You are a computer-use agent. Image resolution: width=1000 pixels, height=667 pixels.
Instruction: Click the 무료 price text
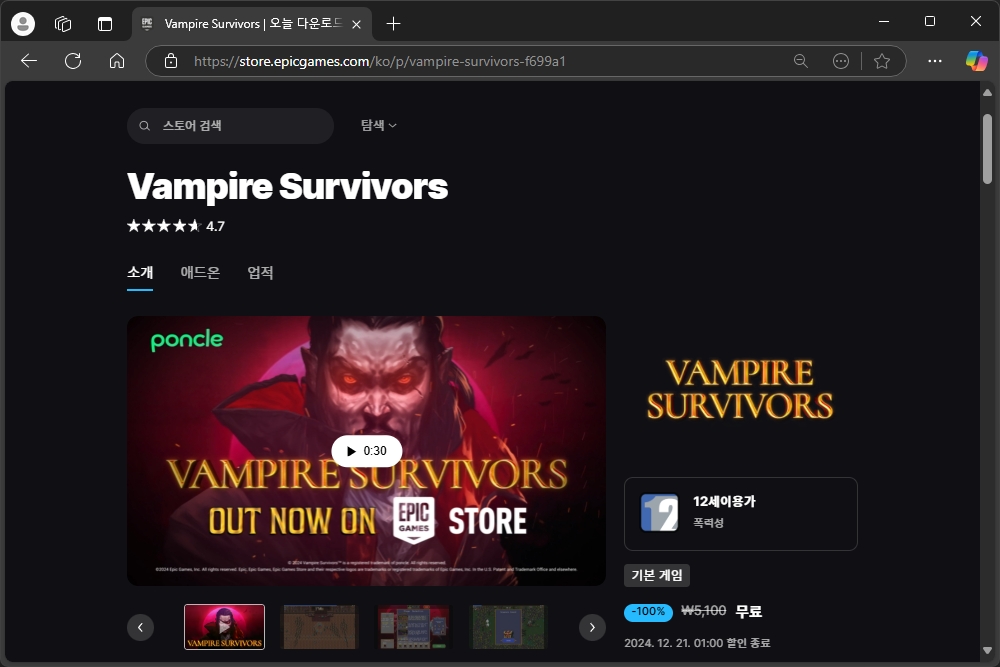pyautogui.click(x=749, y=612)
